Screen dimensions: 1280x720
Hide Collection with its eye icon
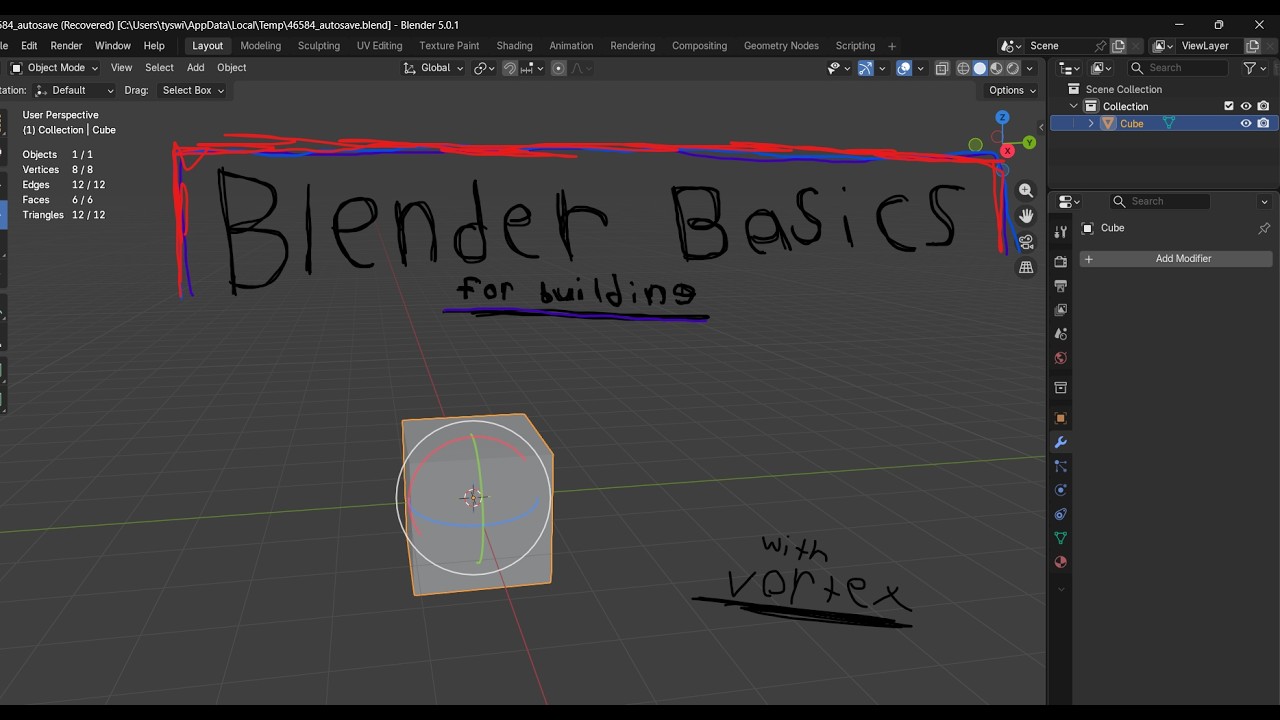1246,106
